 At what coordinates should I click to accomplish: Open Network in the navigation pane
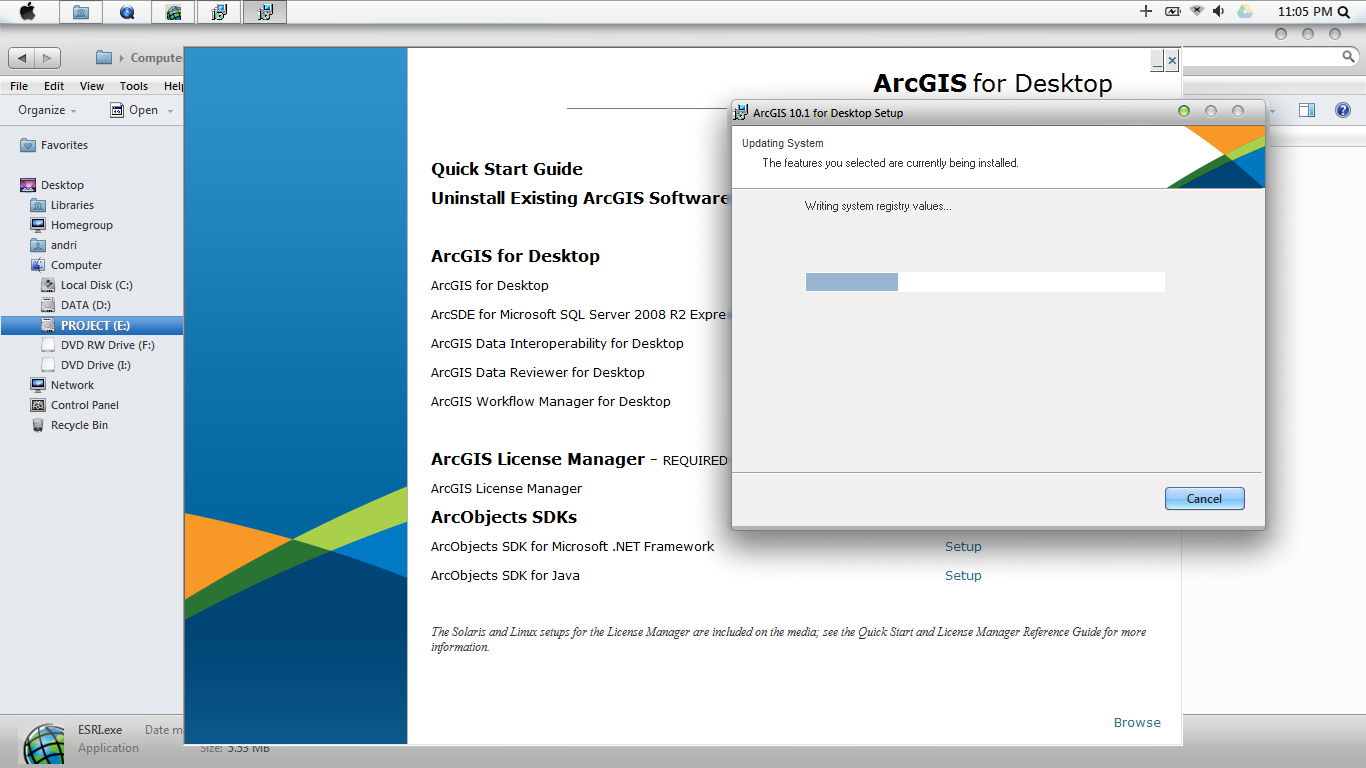[72, 385]
